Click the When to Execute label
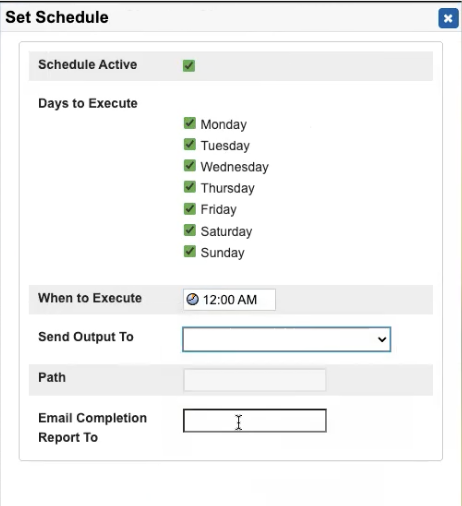Screen dimensions: 462x506 [90, 298]
